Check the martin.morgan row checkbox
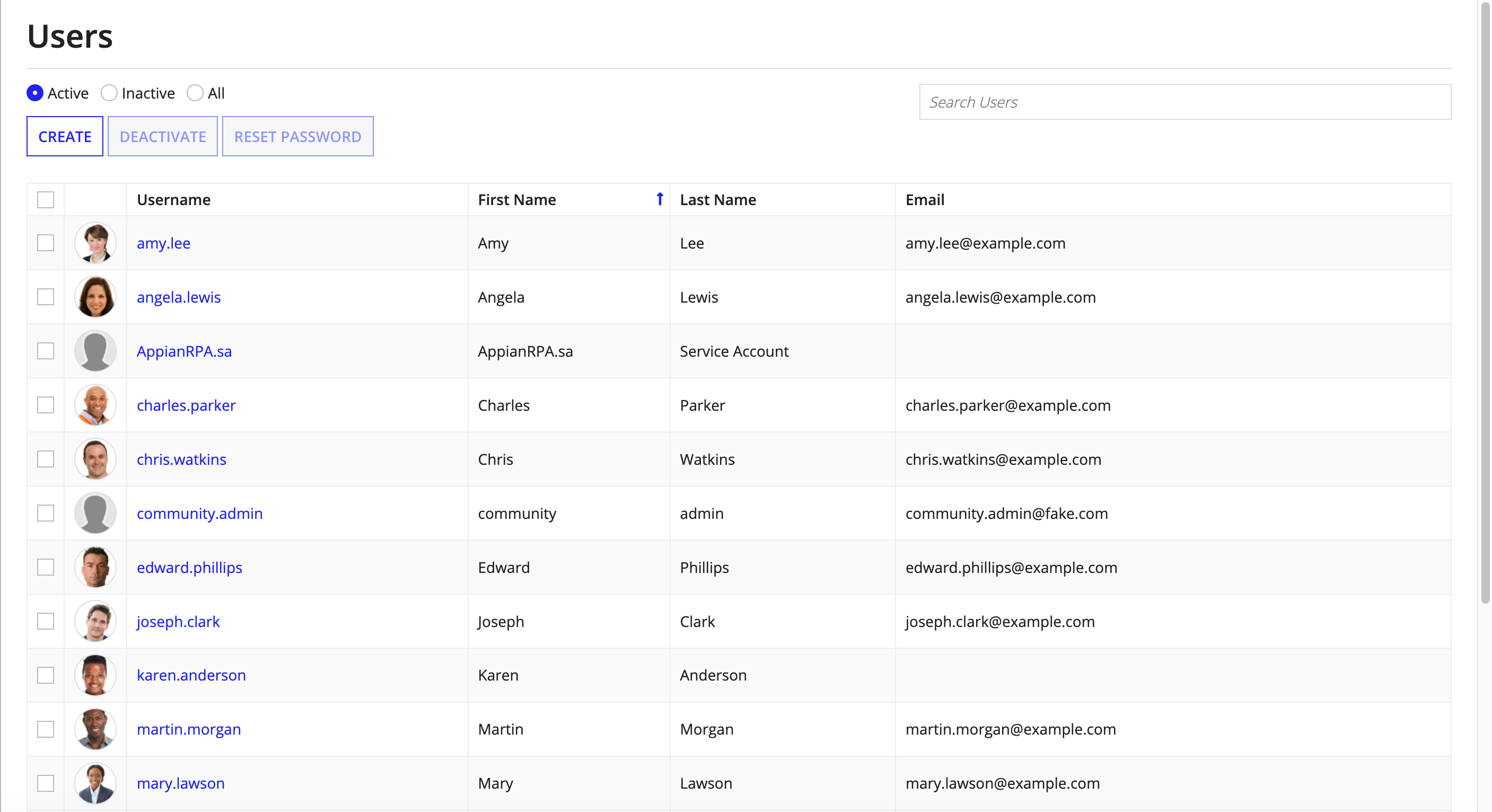 point(45,729)
